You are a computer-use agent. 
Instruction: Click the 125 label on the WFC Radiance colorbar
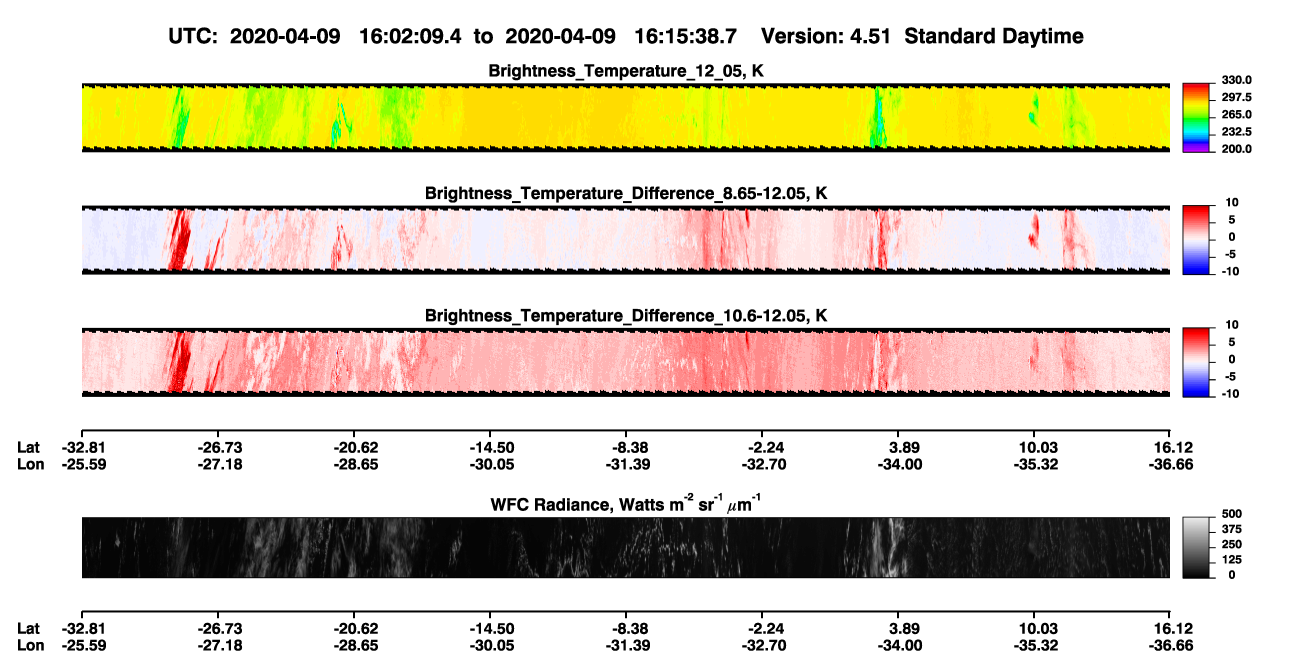(1230, 559)
